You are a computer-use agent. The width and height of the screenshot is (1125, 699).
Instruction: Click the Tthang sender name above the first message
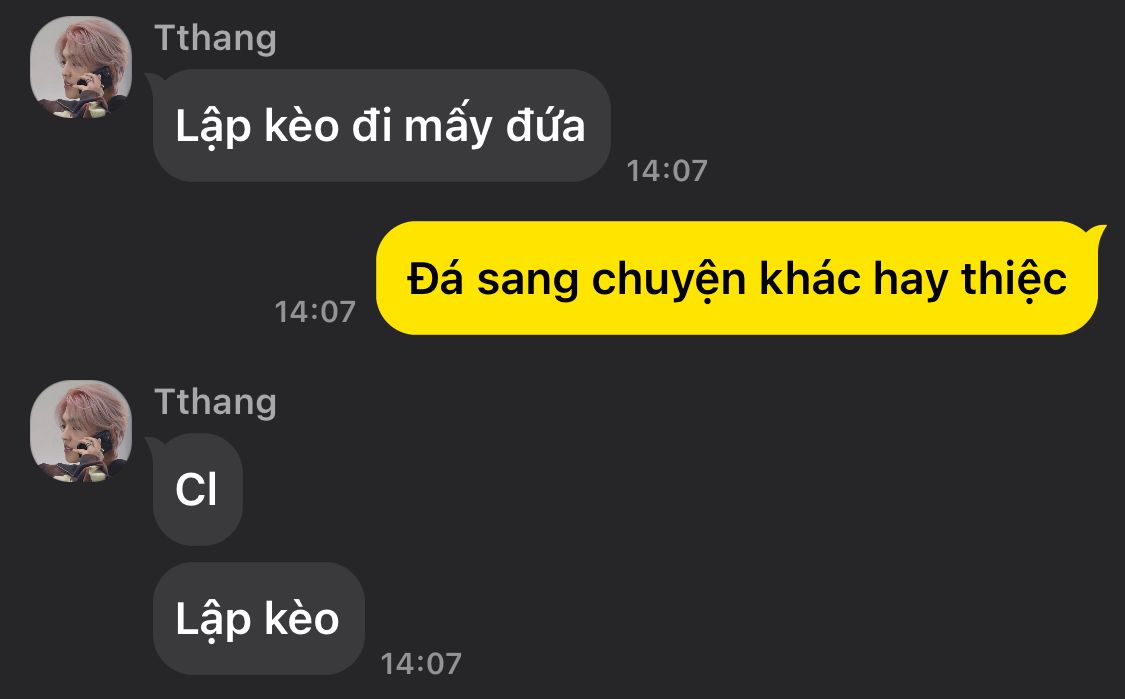[x=215, y=38]
